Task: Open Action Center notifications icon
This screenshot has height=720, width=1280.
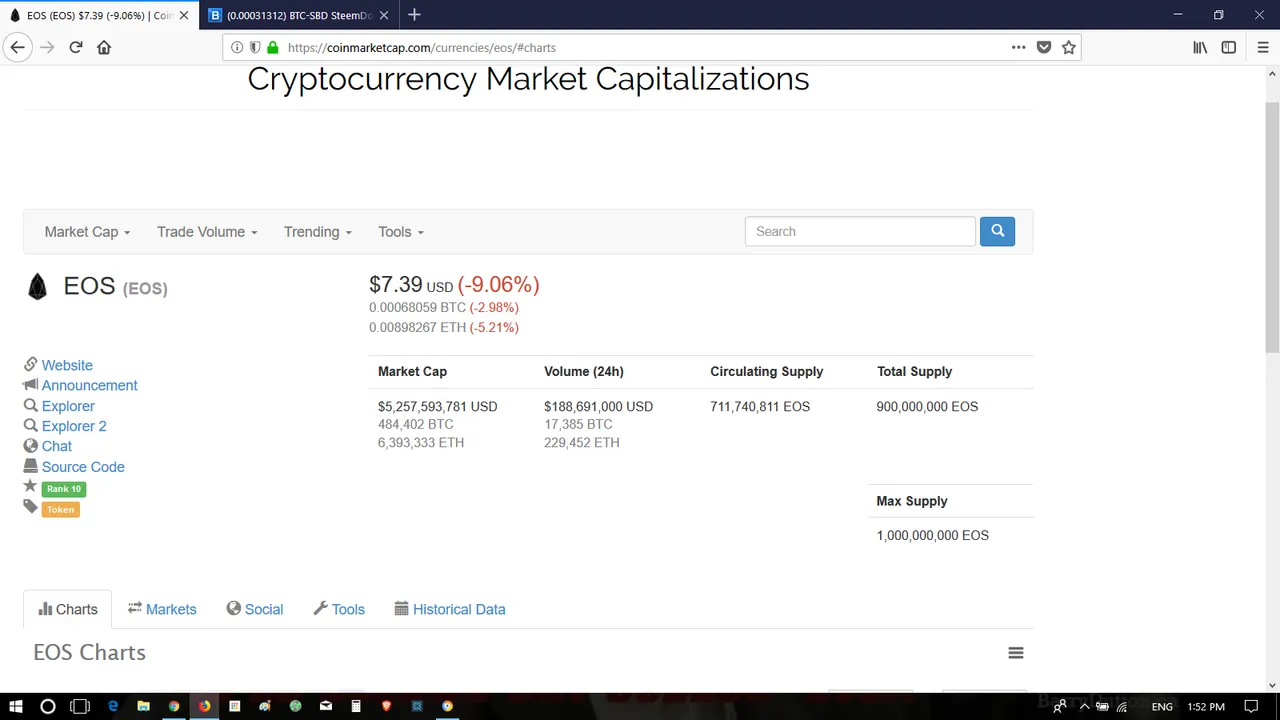Action: [x=1250, y=707]
